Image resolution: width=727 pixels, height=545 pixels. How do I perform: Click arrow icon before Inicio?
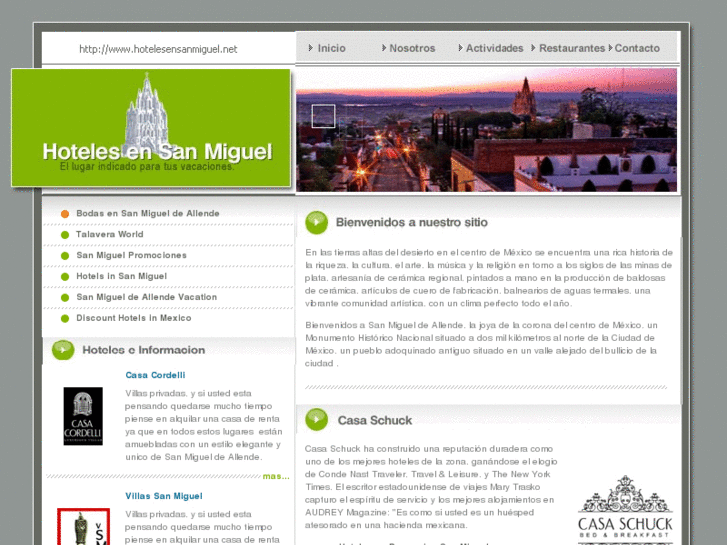tap(311, 48)
